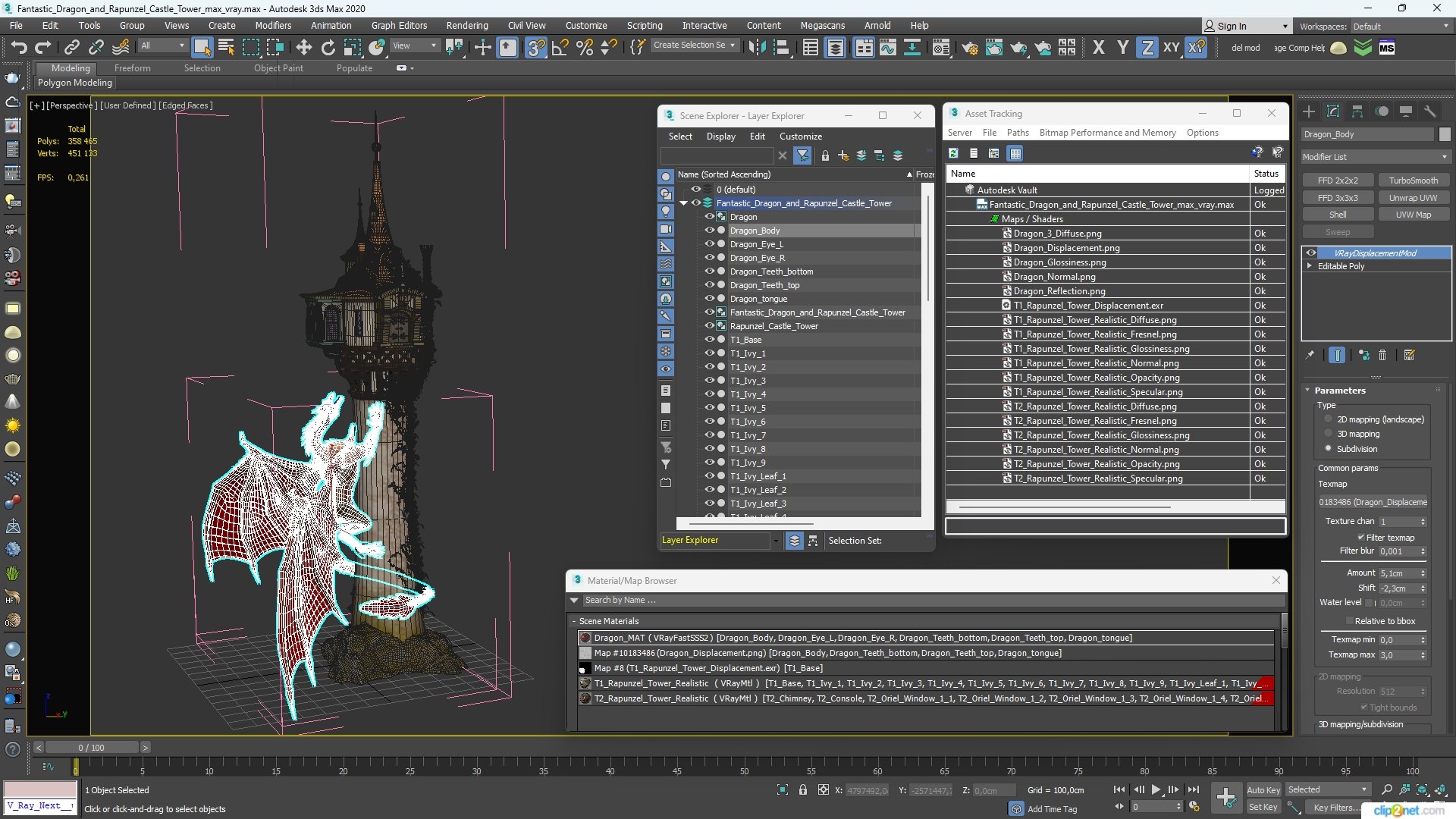This screenshot has width=1456, height=819.
Task: Toggle the Filter texmap checkbox
Action: 1360,537
